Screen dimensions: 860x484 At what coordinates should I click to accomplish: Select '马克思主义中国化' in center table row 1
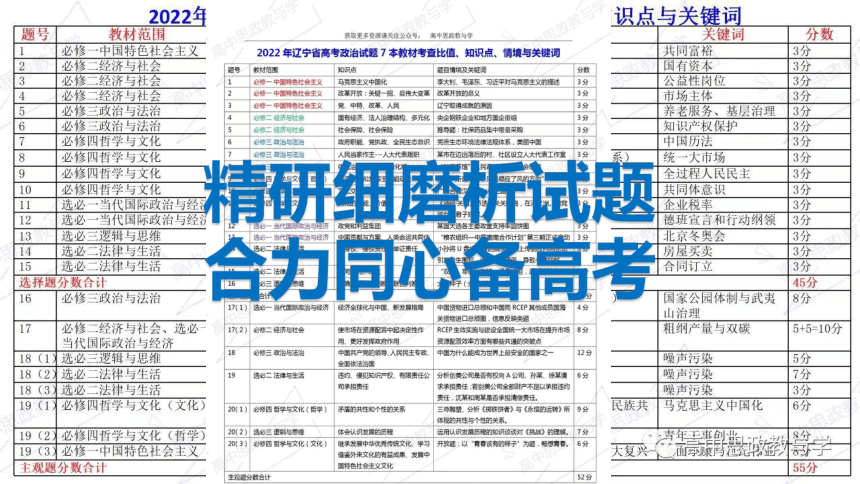(x=362, y=82)
